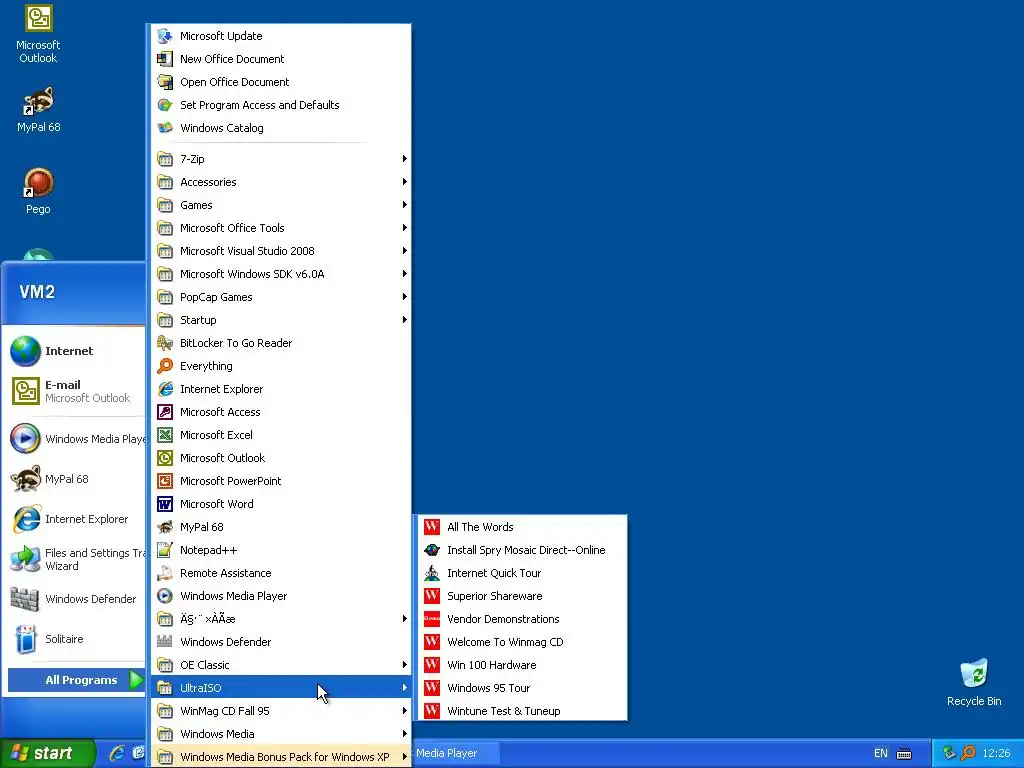Screen dimensions: 1024x768
Task: Open Windows Catalog entry
Action: tap(281, 128)
